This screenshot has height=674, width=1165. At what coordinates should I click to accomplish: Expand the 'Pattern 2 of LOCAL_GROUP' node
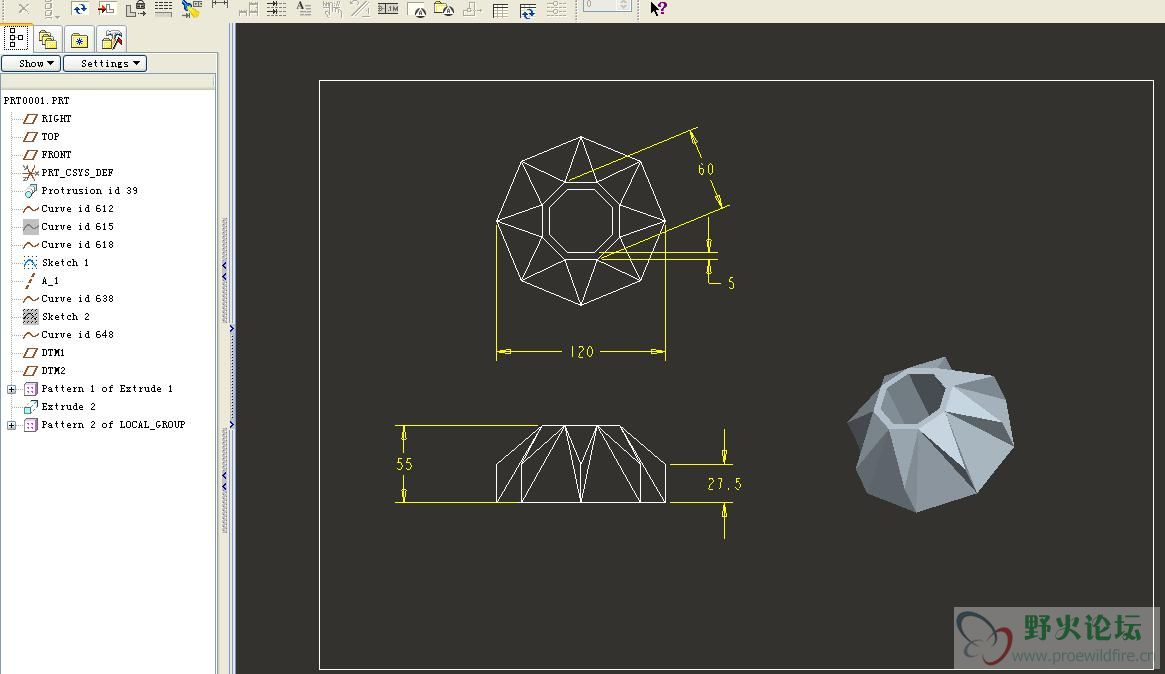[x=11, y=425]
